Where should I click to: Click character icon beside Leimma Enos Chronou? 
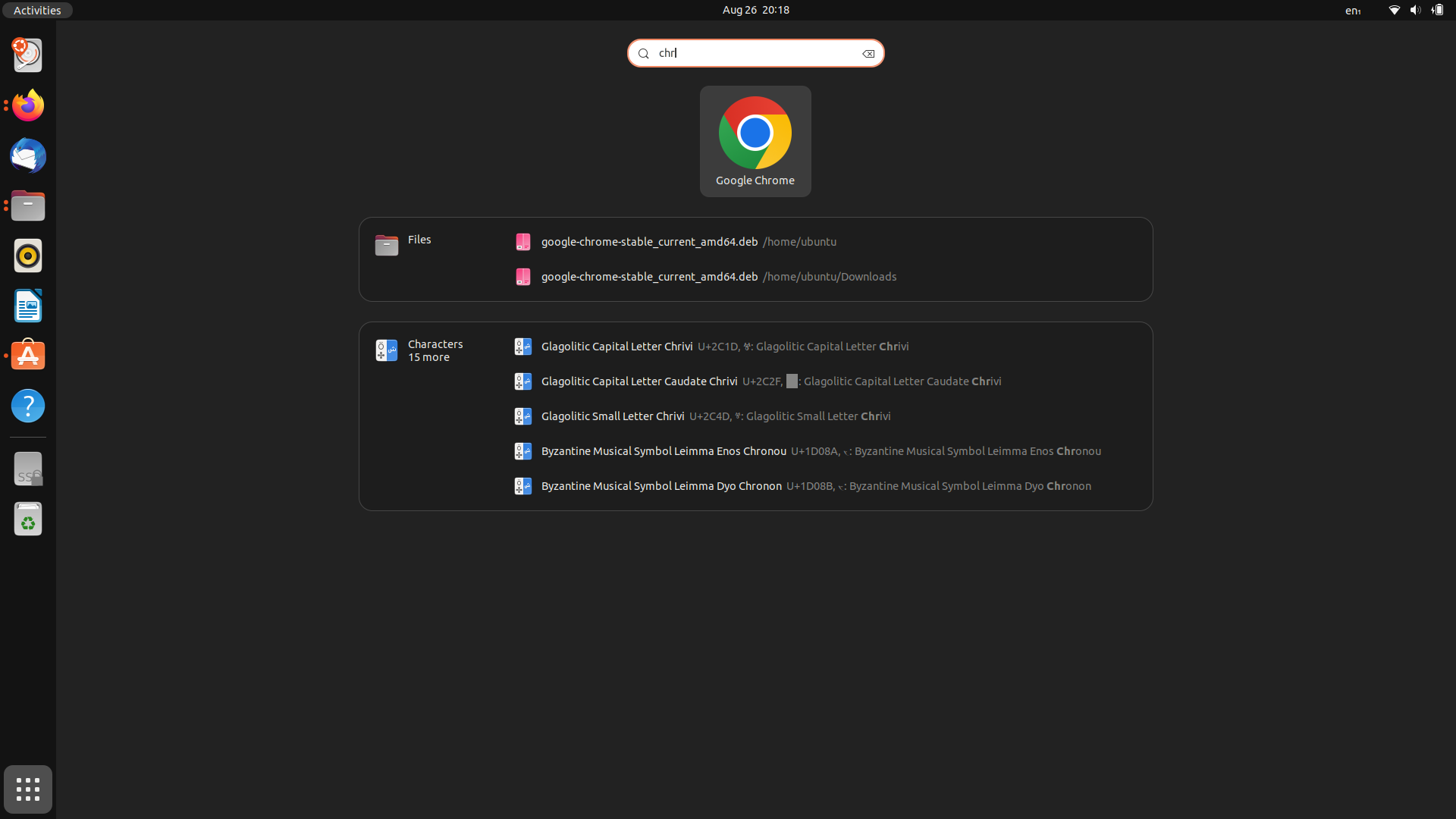(523, 451)
